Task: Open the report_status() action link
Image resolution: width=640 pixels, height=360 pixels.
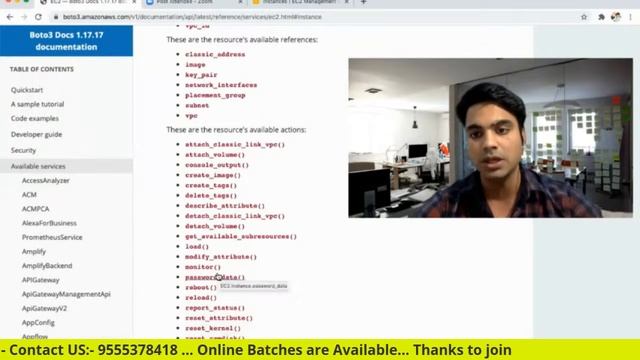Action: pyautogui.click(x=215, y=308)
